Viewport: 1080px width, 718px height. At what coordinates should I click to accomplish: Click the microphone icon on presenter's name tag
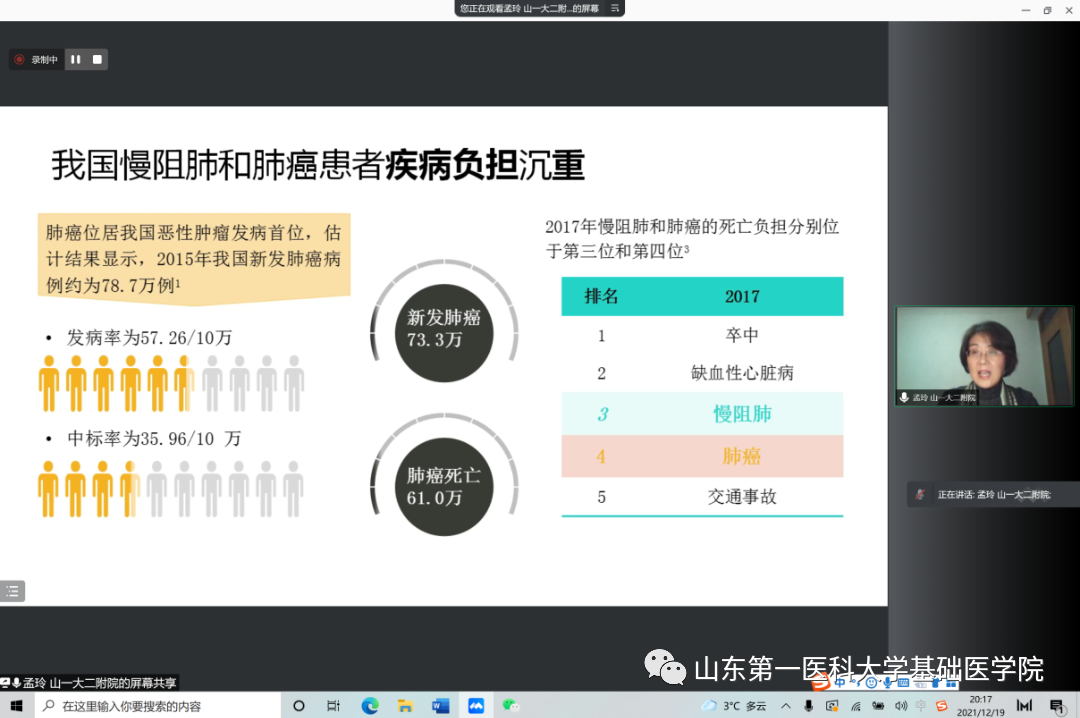click(x=905, y=397)
